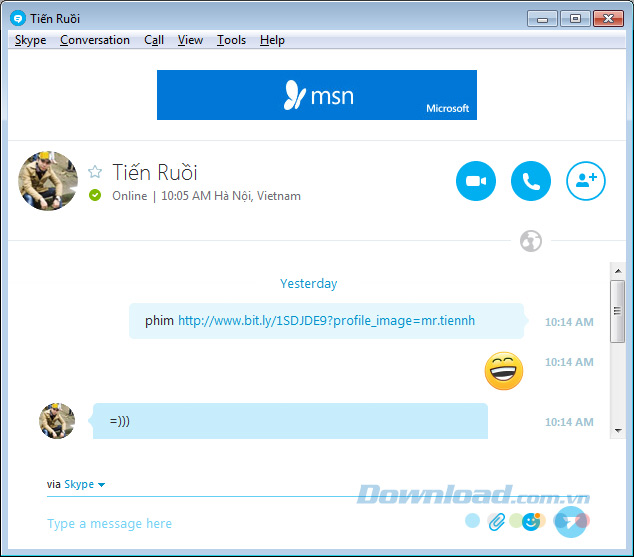
Task: Expand the via Skype dropdown
Action: click(85, 484)
